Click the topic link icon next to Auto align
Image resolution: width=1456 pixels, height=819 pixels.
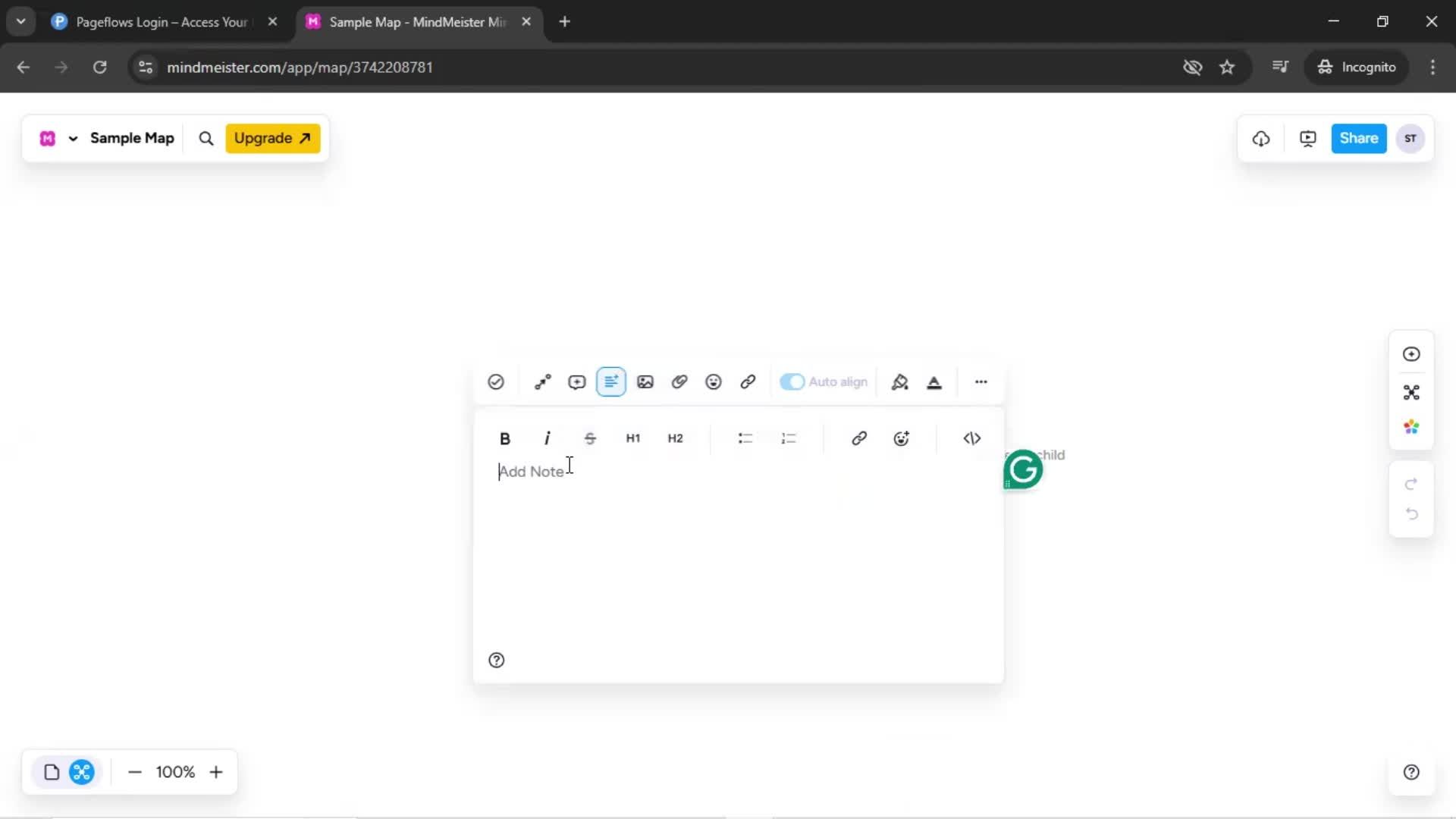click(x=748, y=382)
